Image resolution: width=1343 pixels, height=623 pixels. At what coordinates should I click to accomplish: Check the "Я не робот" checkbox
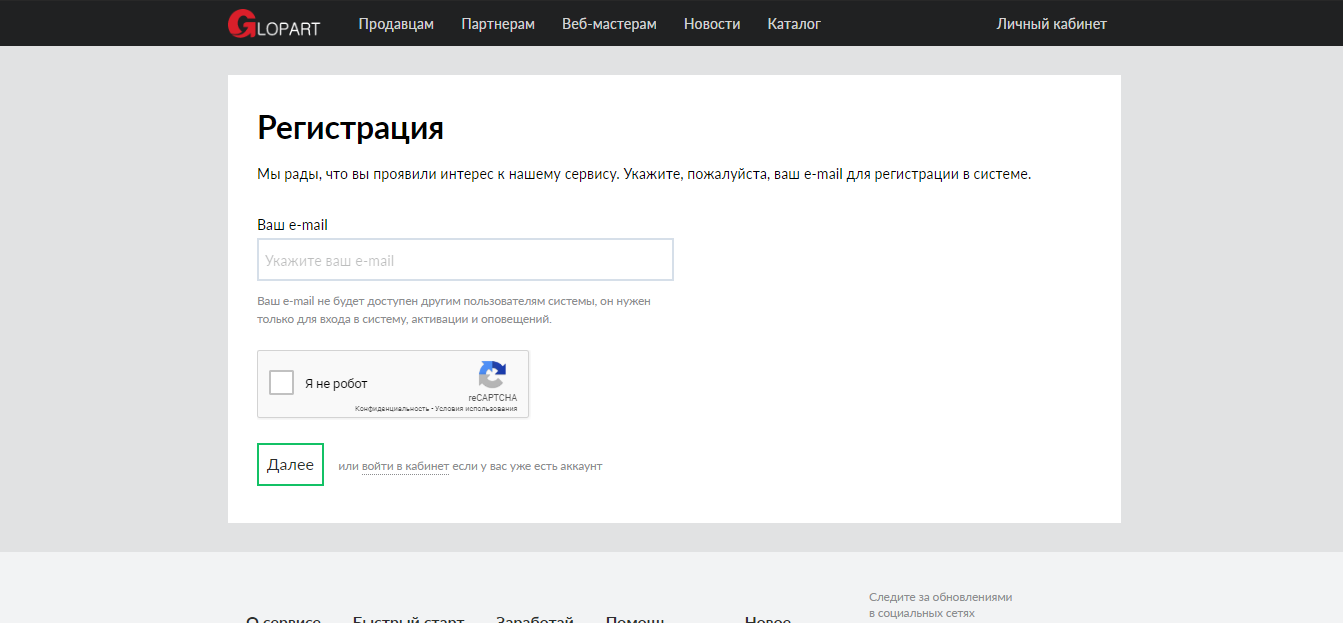[x=282, y=383]
